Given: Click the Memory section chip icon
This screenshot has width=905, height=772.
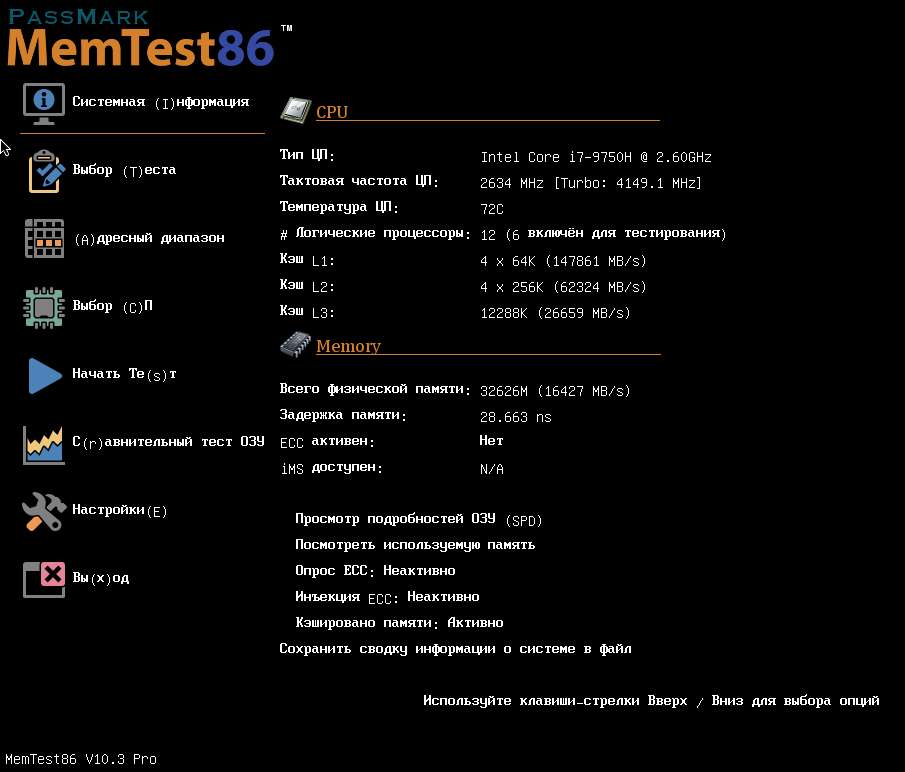Looking at the screenshot, I should point(296,344).
